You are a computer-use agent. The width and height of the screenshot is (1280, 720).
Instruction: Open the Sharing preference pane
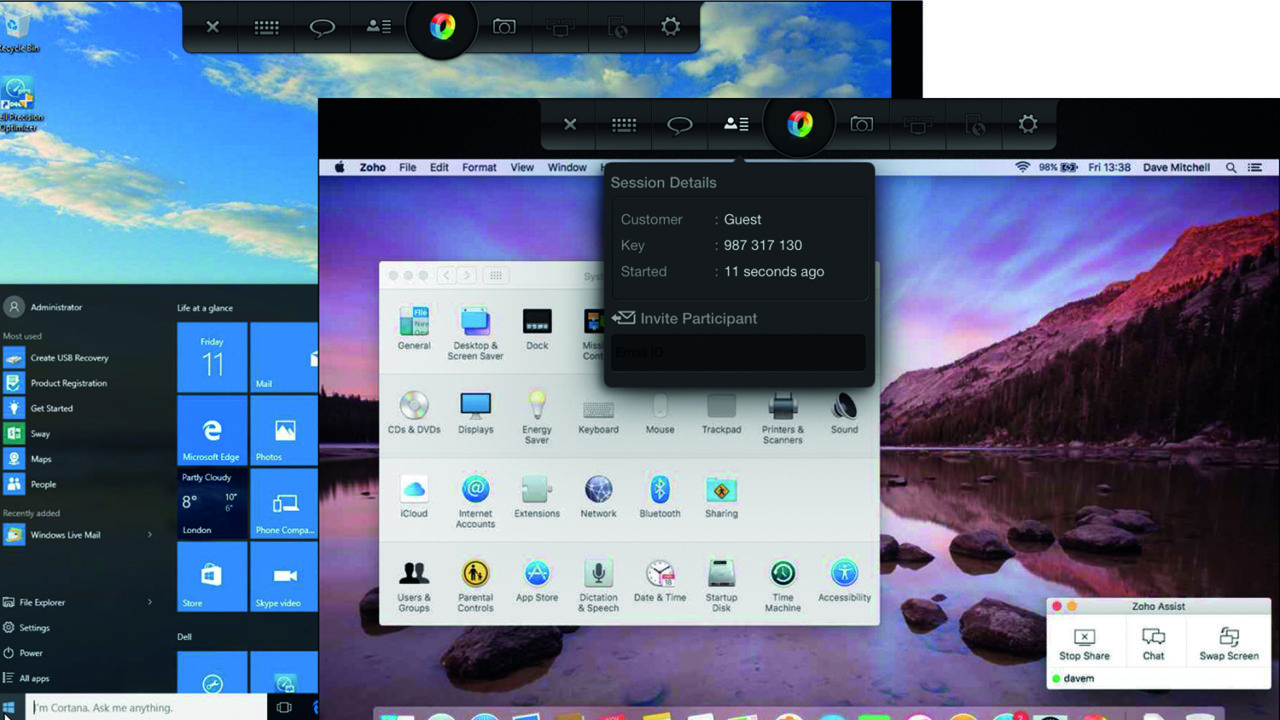coord(721,497)
